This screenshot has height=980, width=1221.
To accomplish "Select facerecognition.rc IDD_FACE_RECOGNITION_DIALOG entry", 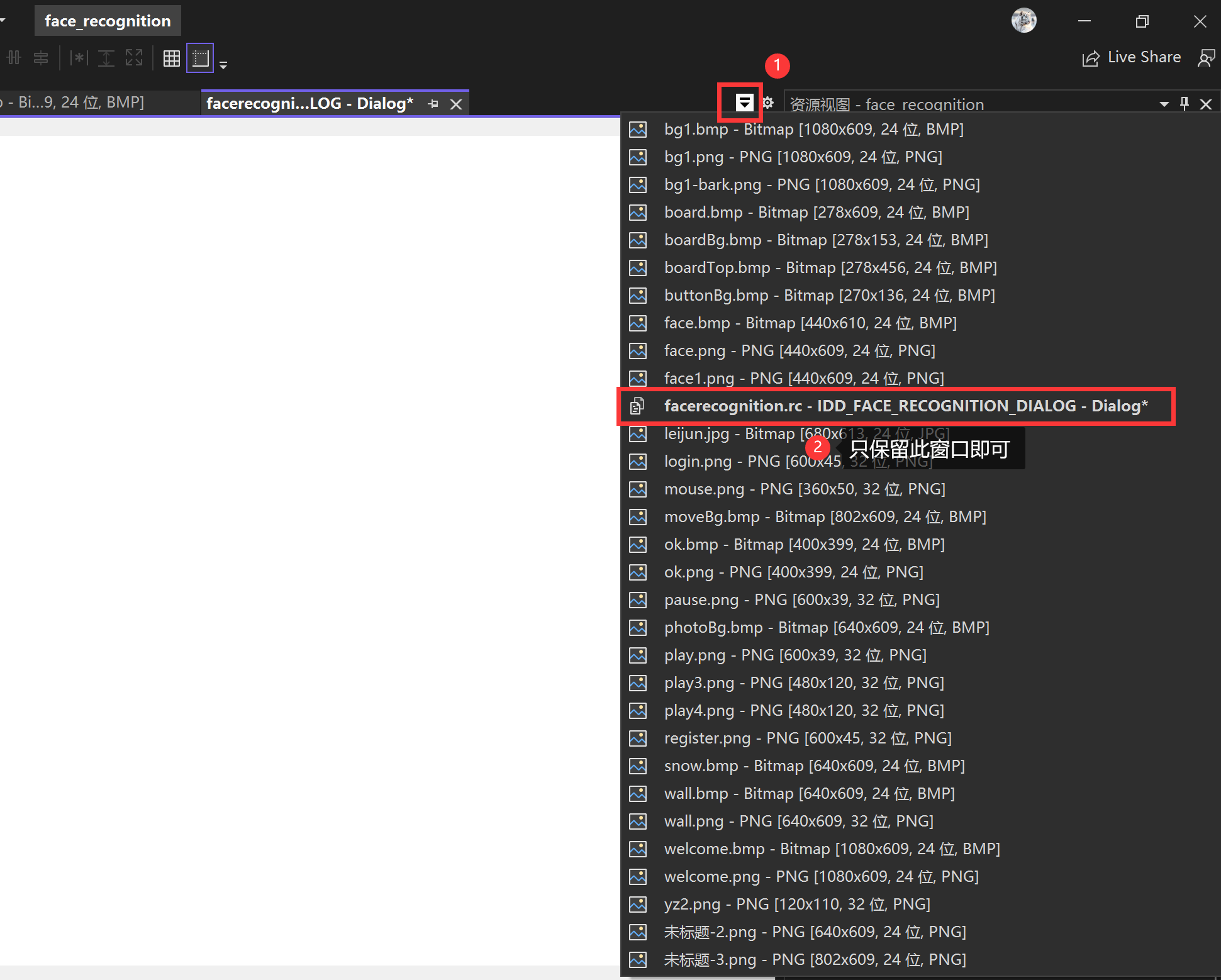I will click(905, 406).
